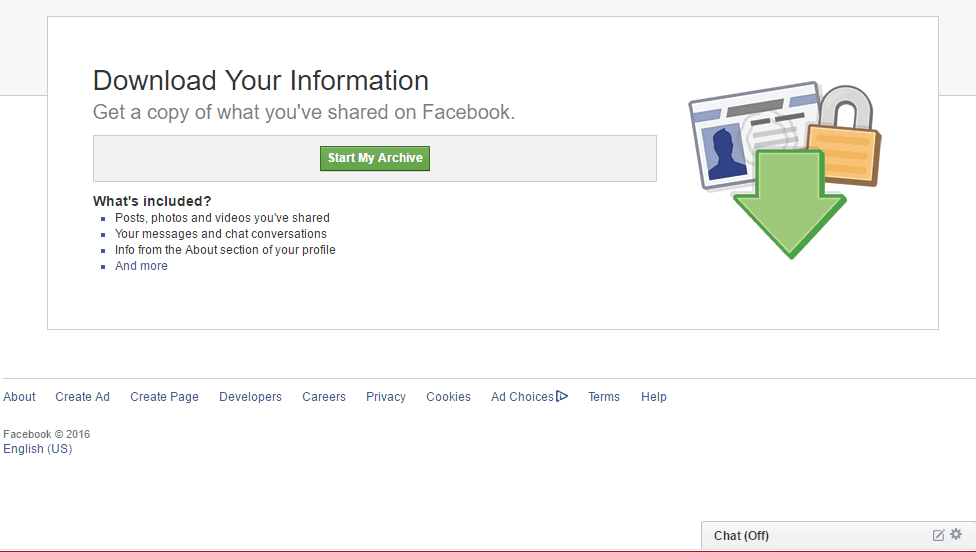
Task: Open the About footer link
Action: 20,397
